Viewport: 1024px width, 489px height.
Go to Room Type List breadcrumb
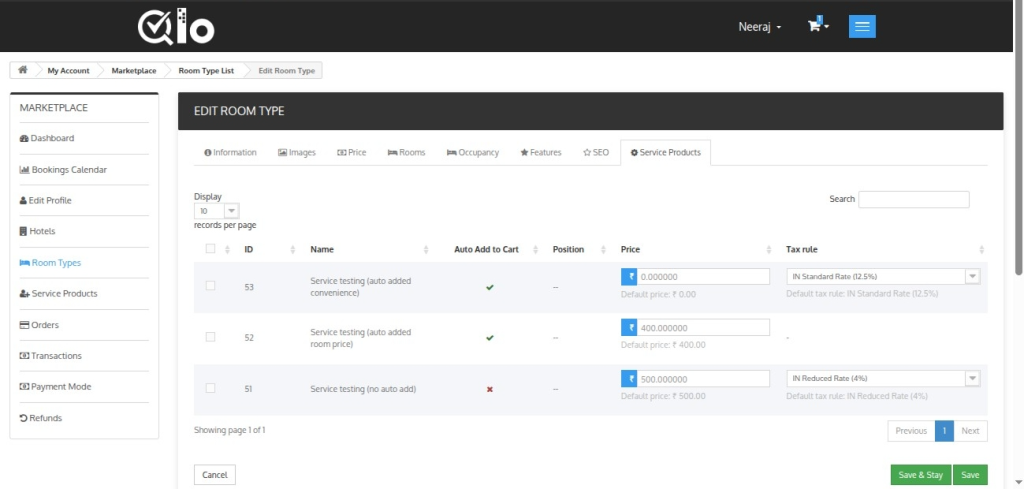pos(206,71)
